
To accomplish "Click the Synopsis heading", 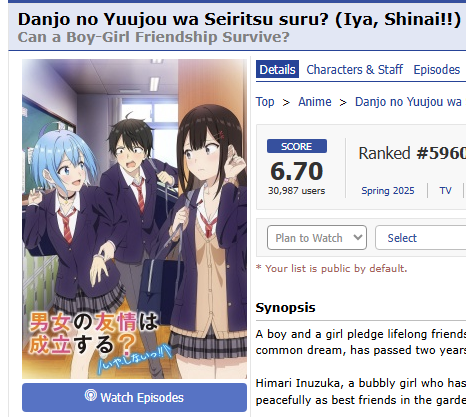I will point(285,307).
